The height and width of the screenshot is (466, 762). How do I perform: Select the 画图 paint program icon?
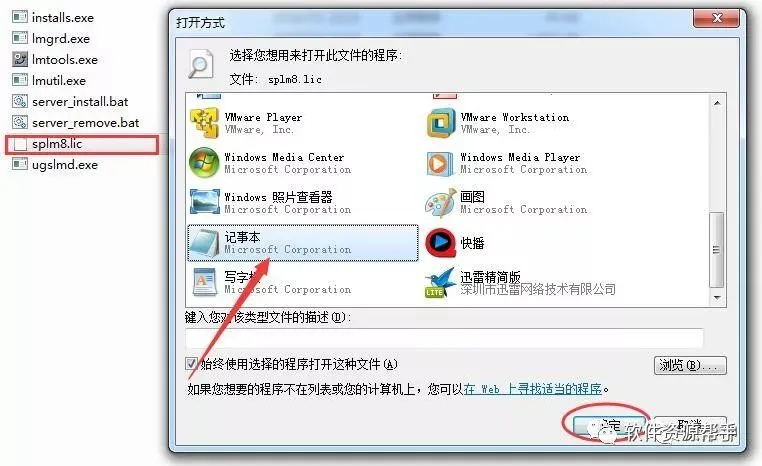[x=441, y=203]
